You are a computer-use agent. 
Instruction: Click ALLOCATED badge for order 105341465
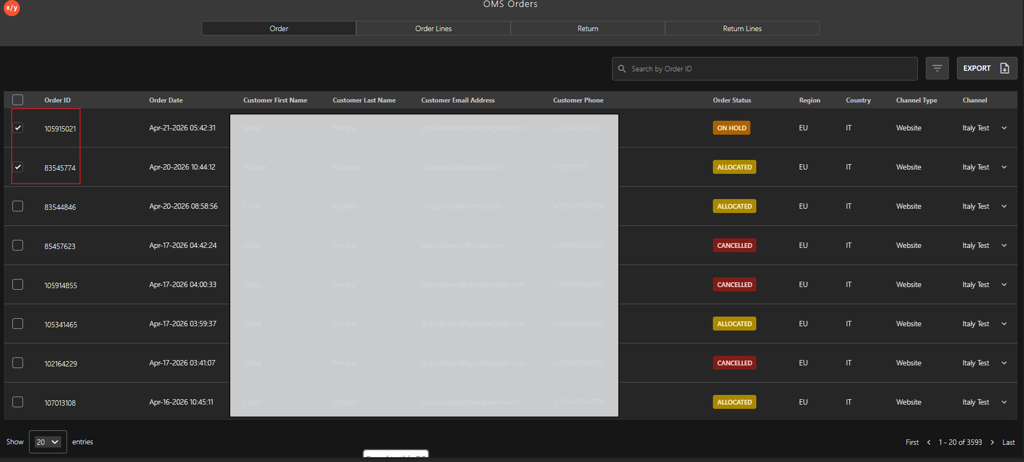coord(734,323)
